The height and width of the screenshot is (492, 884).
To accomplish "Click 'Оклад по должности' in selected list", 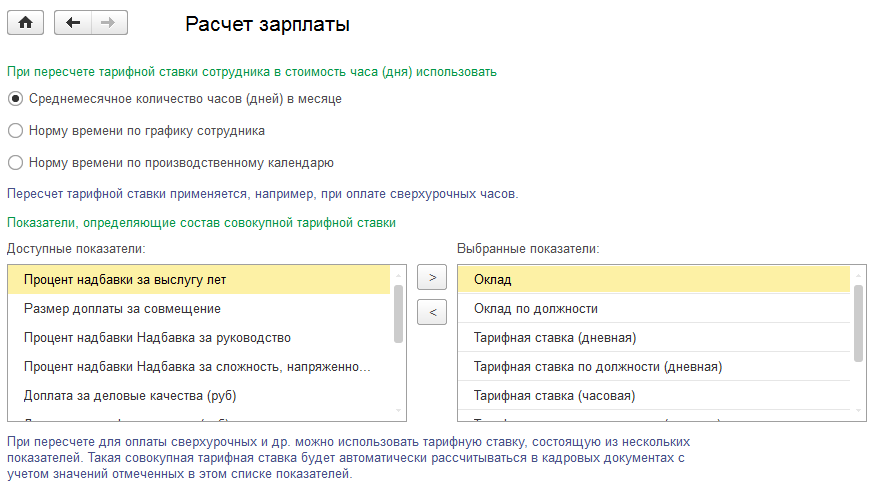I will [536, 308].
